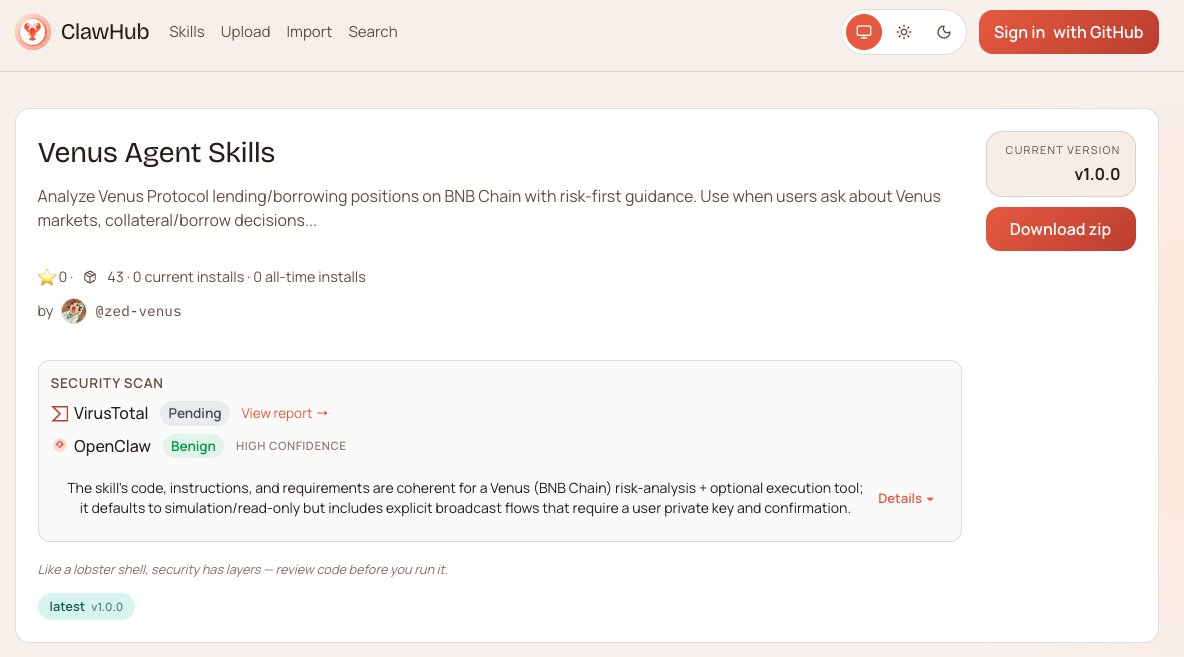This screenshot has height=657, width=1184.
Task: Select the latest v1.0.0 tag
Action: click(x=86, y=606)
